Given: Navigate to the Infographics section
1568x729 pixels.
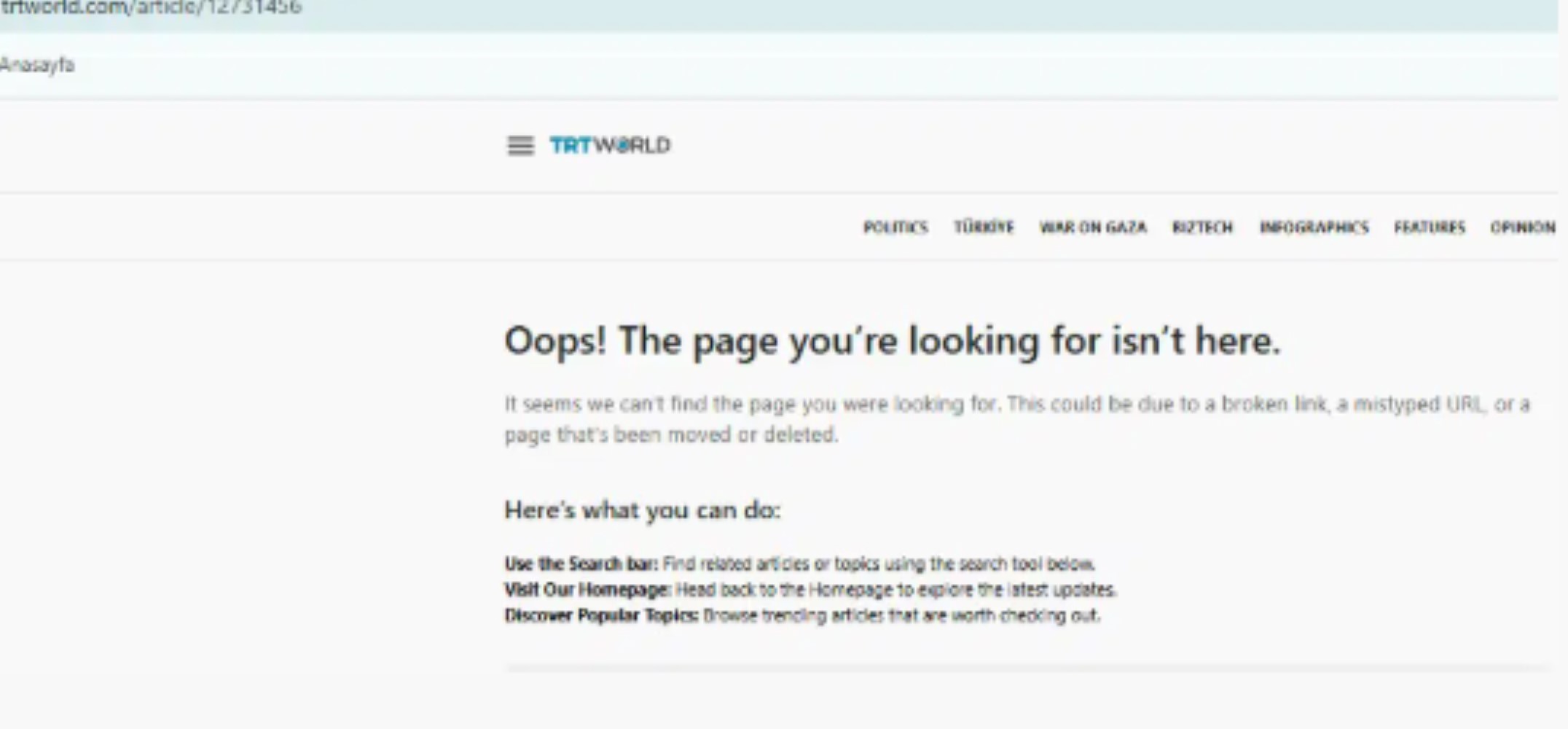Looking at the screenshot, I should [x=1314, y=227].
